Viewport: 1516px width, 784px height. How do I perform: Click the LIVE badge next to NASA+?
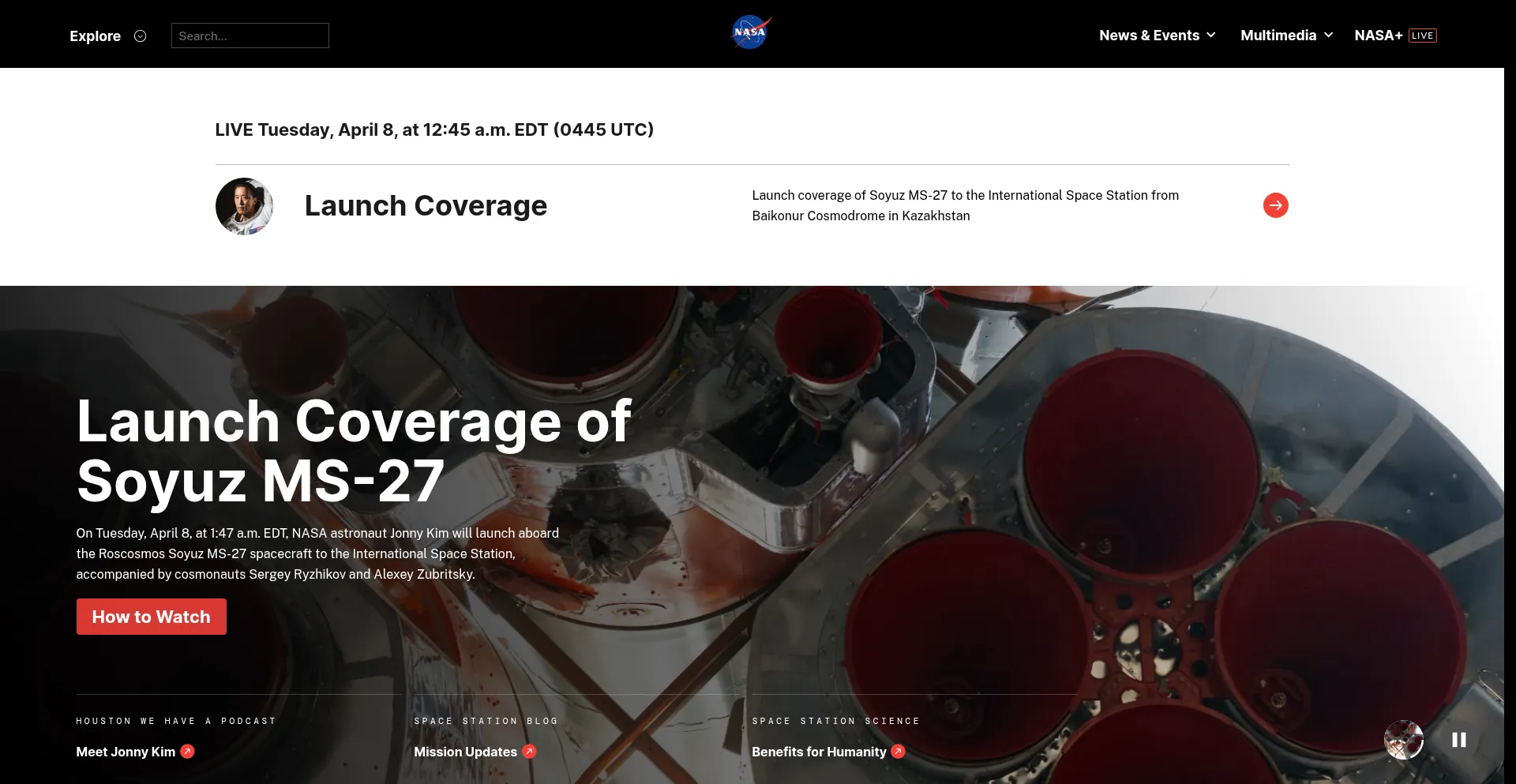click(1422, 36)
